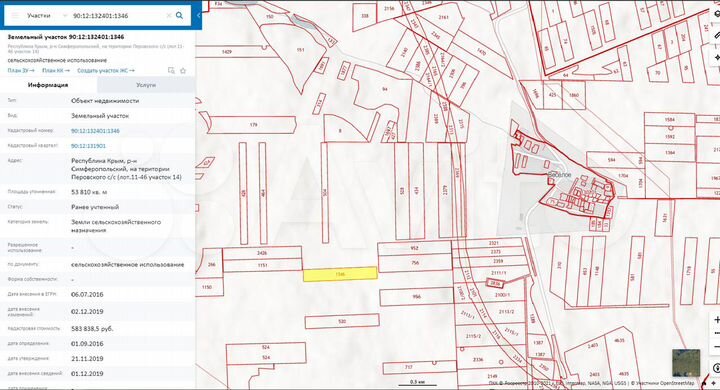This screenshot has width=720, height=390.
Task: Click parcel 94 on the map
Action: coord(384,89)
